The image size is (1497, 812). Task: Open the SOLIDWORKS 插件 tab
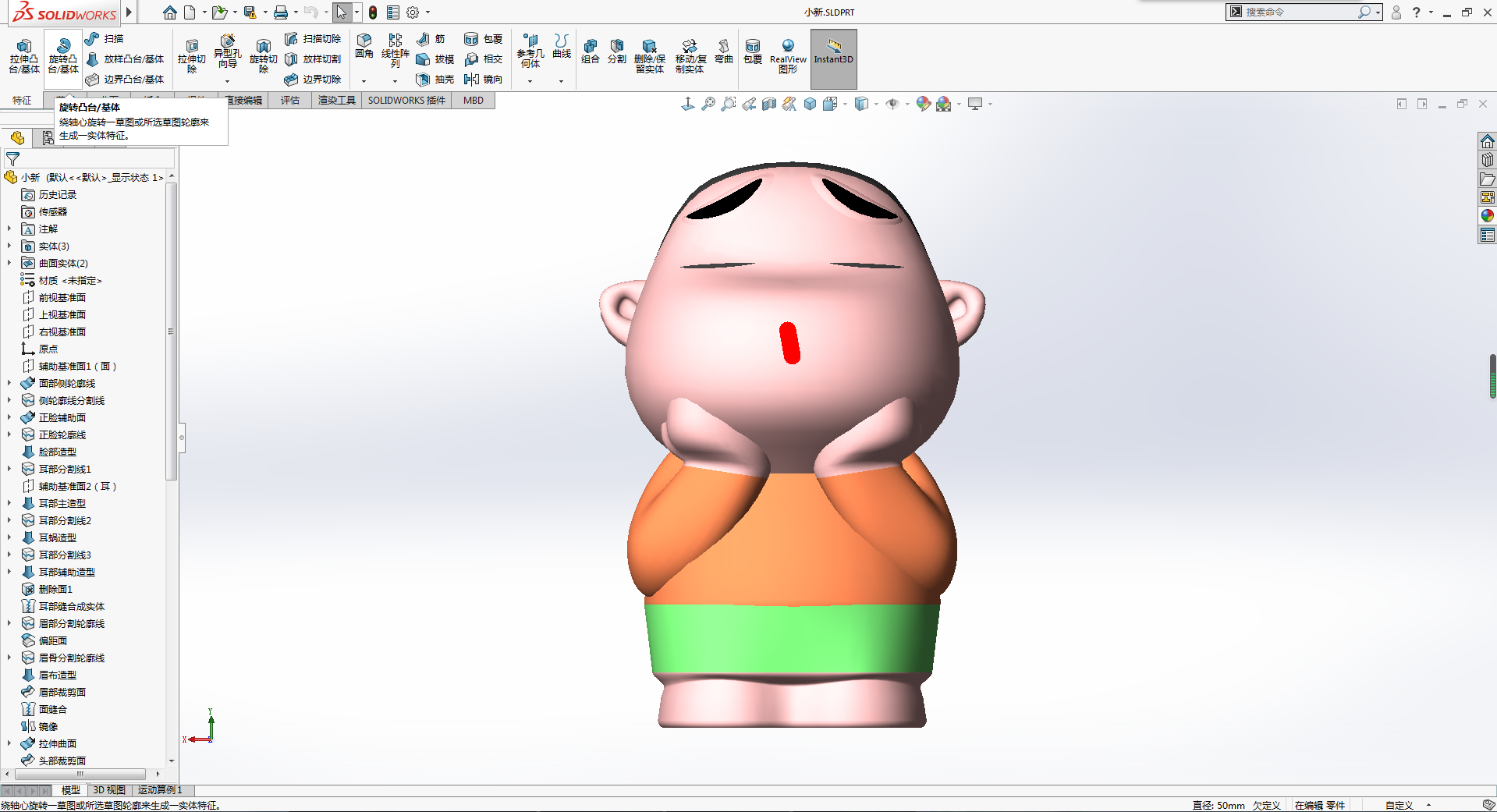coord(406,101)
